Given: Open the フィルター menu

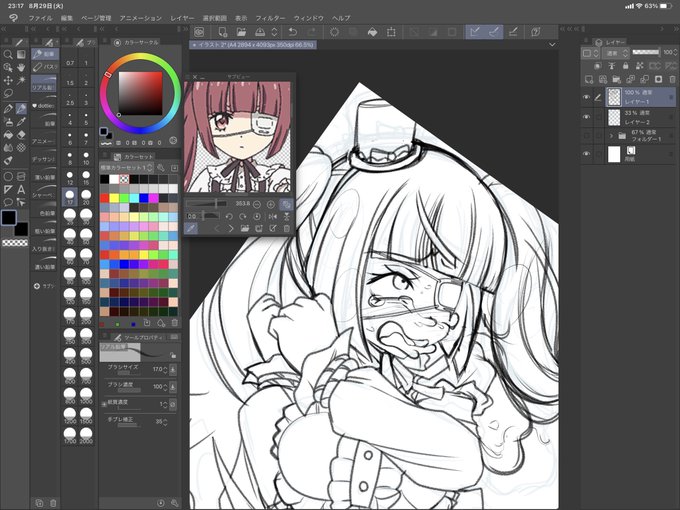Looking at the screenshot, I should 270,18.
